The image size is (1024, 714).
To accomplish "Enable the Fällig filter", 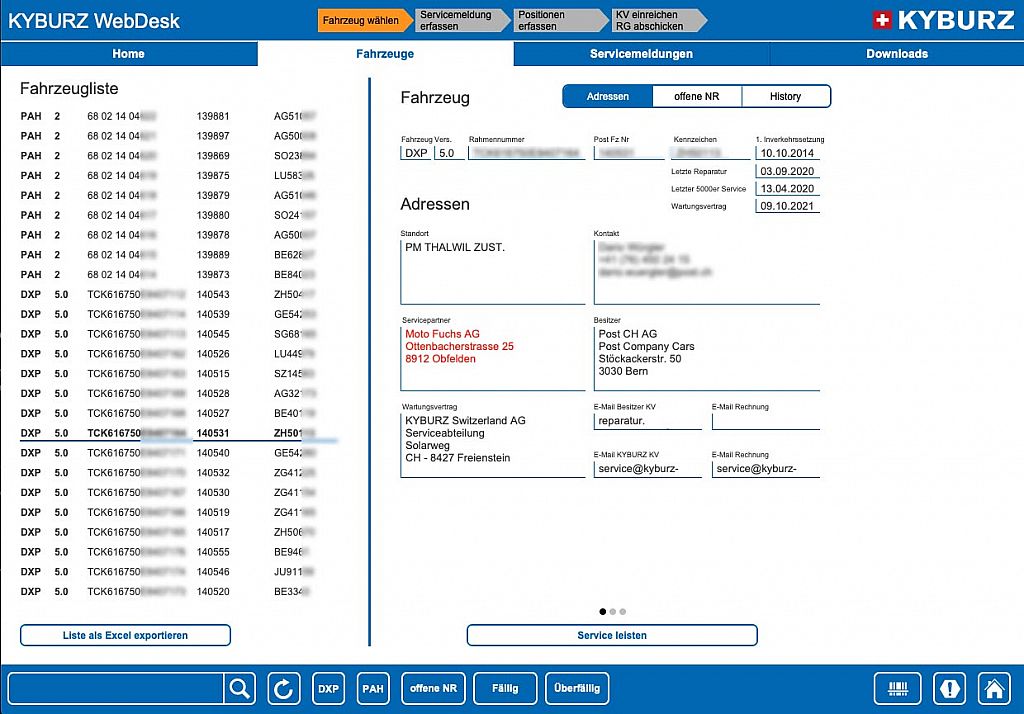I will pos(504,688).
